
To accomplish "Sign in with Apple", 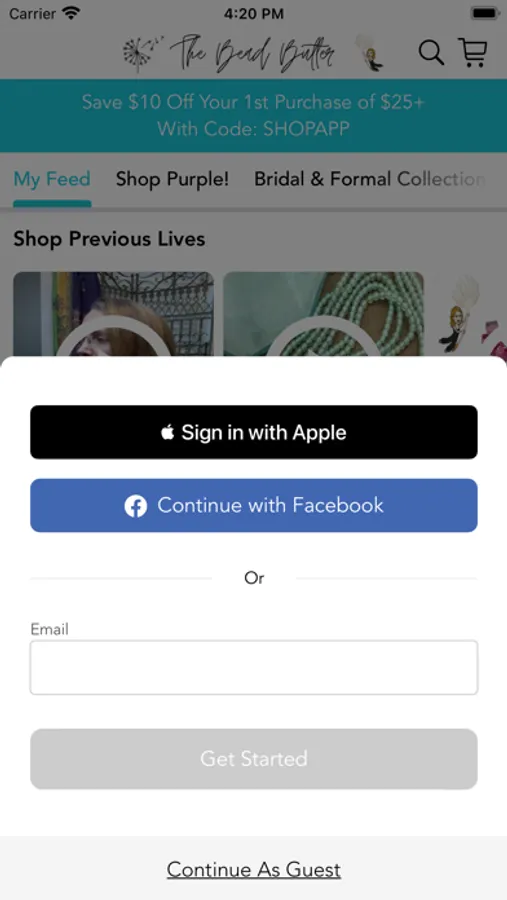I will tap(254, 432).
